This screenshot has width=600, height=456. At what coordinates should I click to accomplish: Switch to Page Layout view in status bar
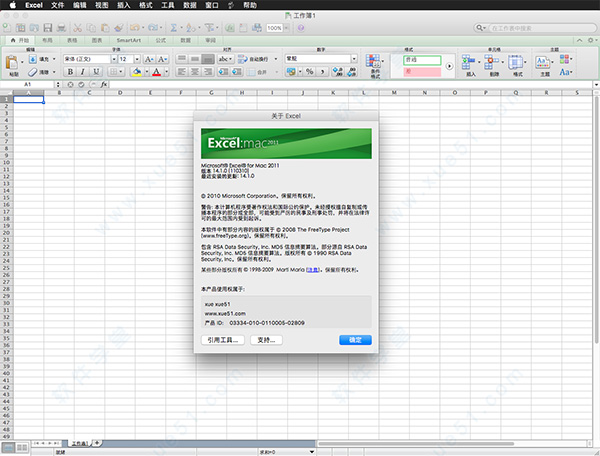click(22, 447)
